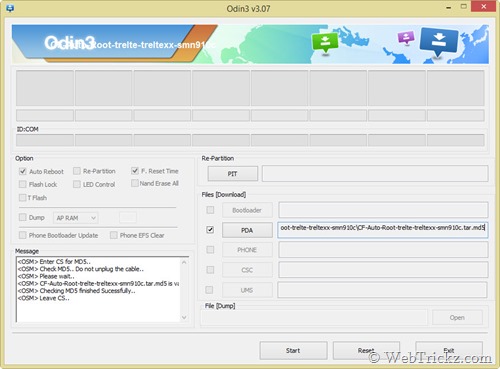Enable the Flash Lock checkbox

click(x=23, y=184)
